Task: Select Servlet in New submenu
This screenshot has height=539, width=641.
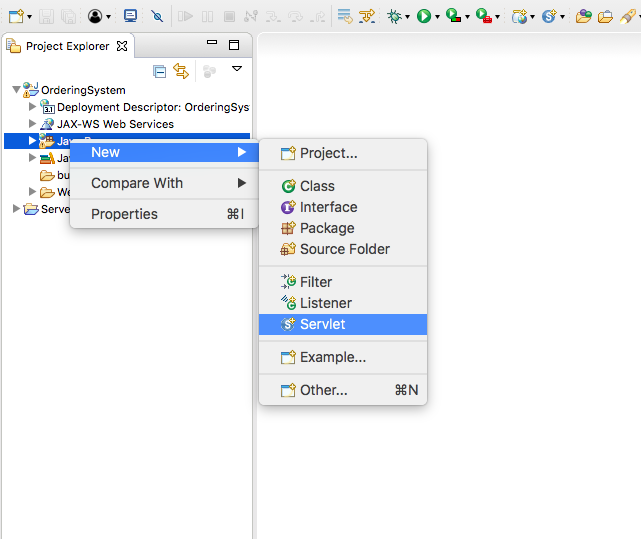Action: click(x=343, y=324)
